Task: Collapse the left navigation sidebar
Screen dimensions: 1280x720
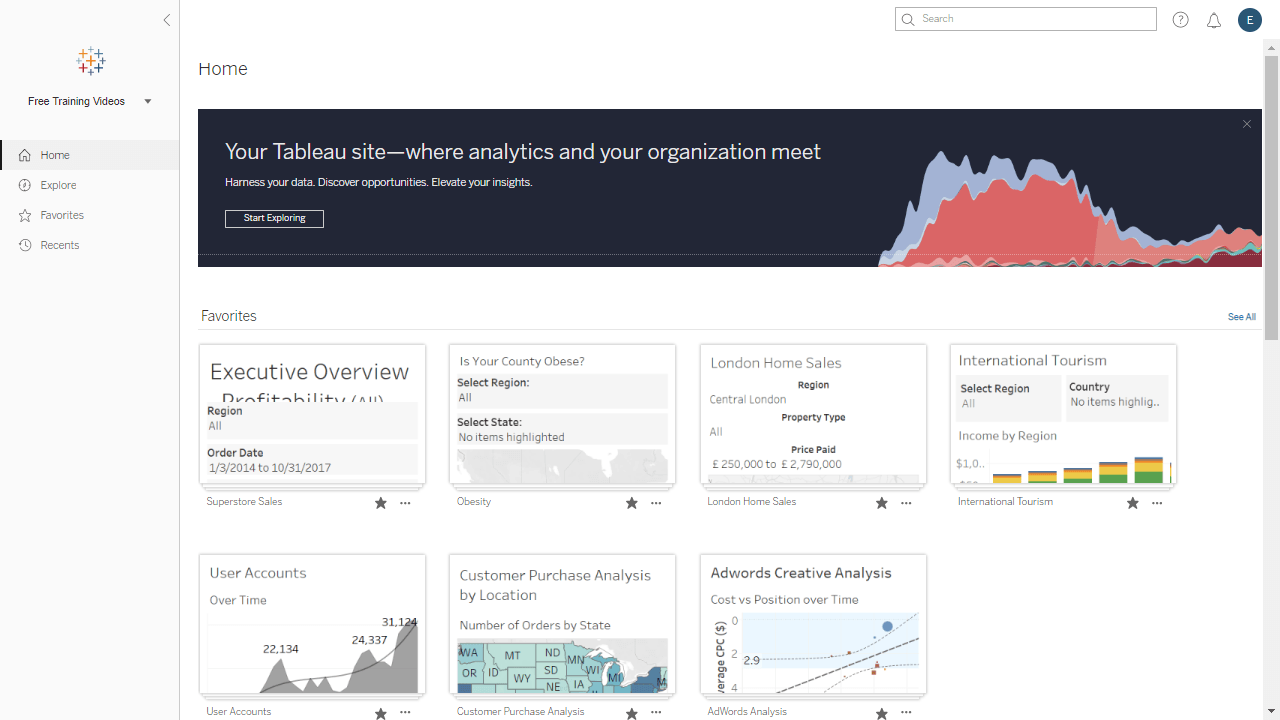Action: [x=167, y=20]
